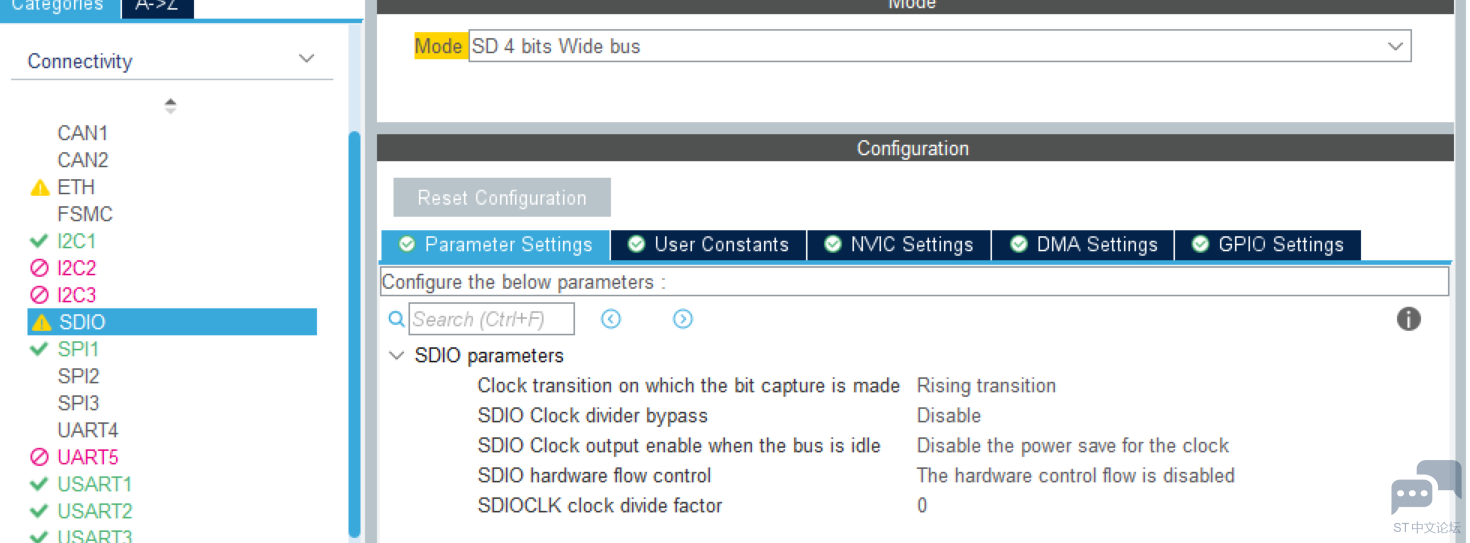Open the Mode dropdown for SD bus

[1395, 46]
